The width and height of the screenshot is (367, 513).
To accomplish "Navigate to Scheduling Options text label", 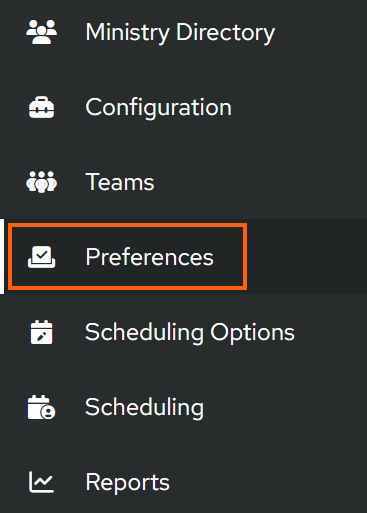I will click(x=190, y=333).
